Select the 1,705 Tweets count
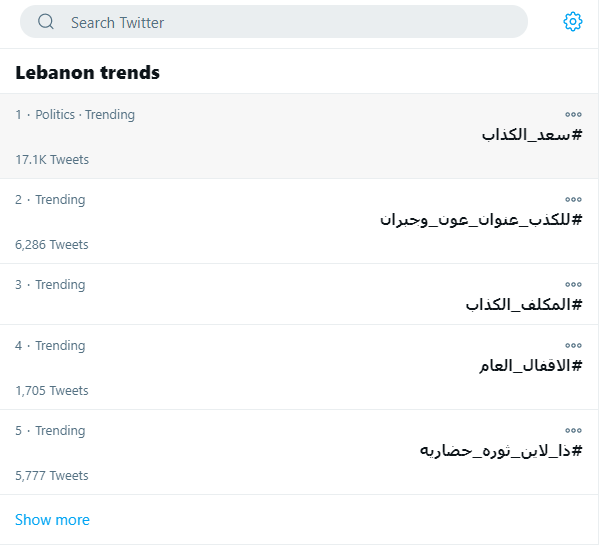605x545 pixels. [52, 390]
